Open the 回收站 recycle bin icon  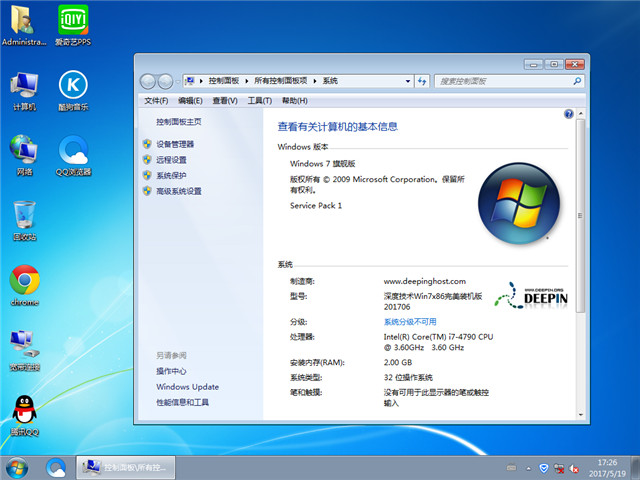click(x=24, y=220)
